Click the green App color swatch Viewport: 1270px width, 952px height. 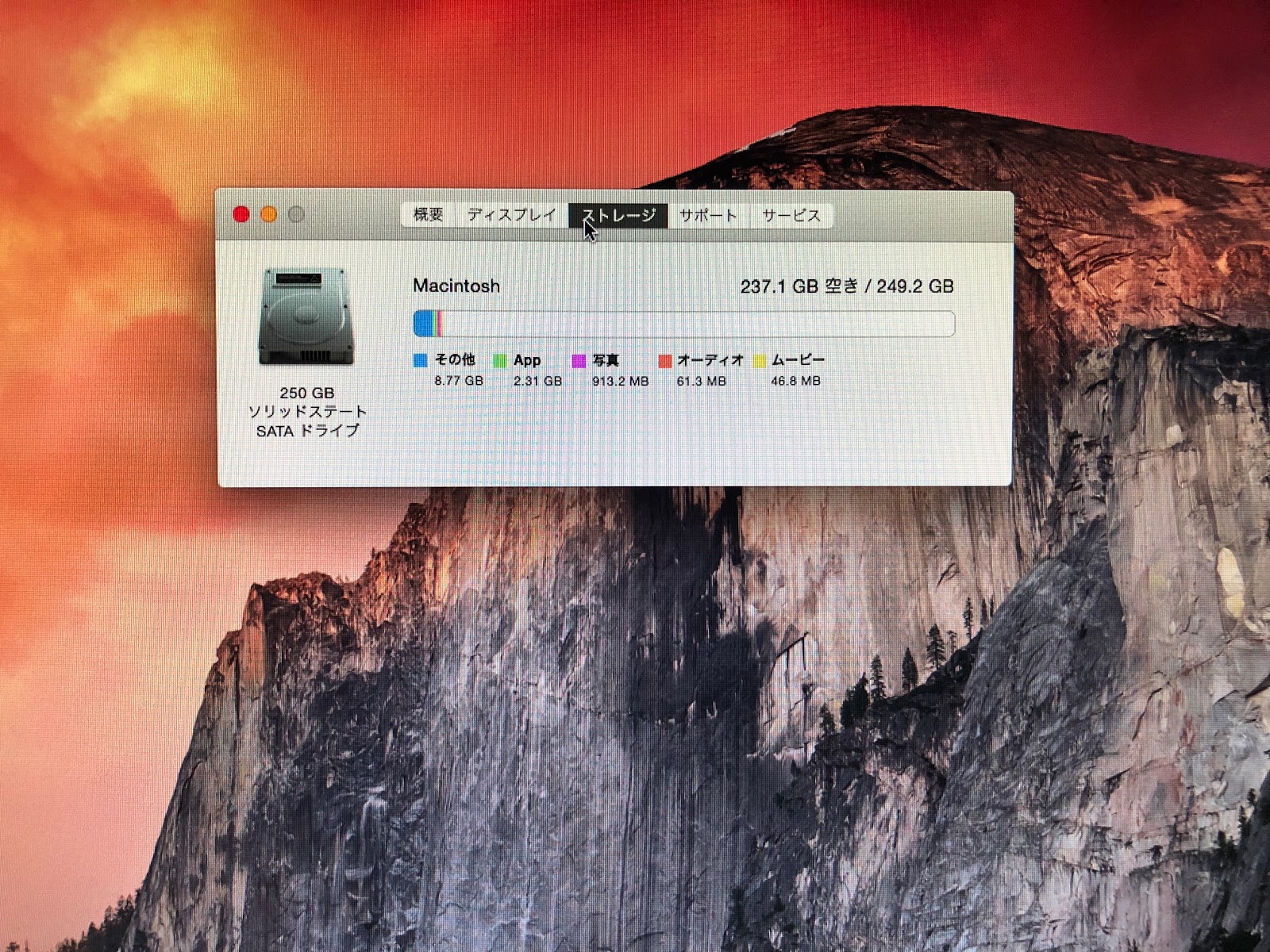499,361
